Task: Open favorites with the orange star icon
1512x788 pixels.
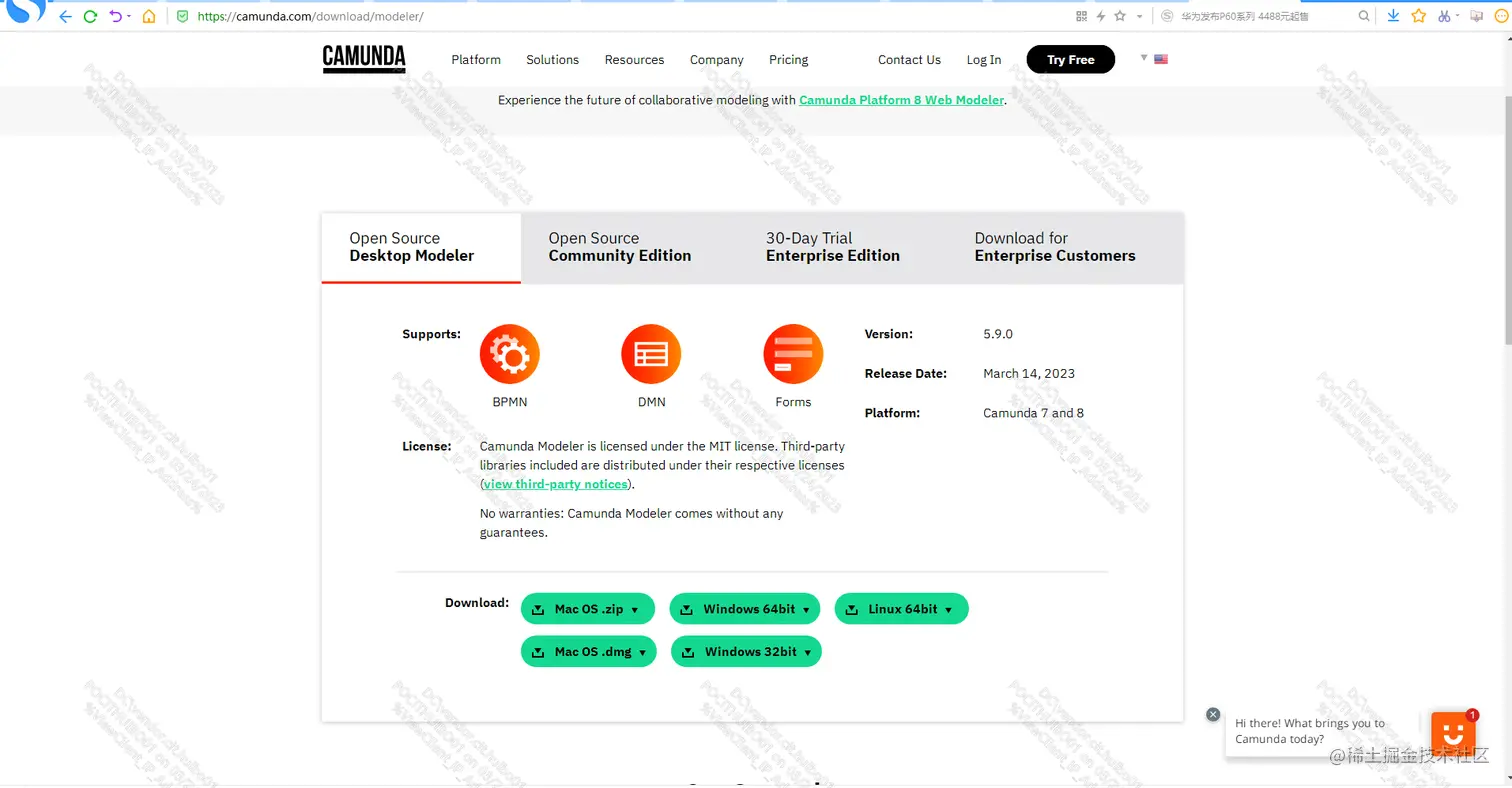Action: point(1418,16)
